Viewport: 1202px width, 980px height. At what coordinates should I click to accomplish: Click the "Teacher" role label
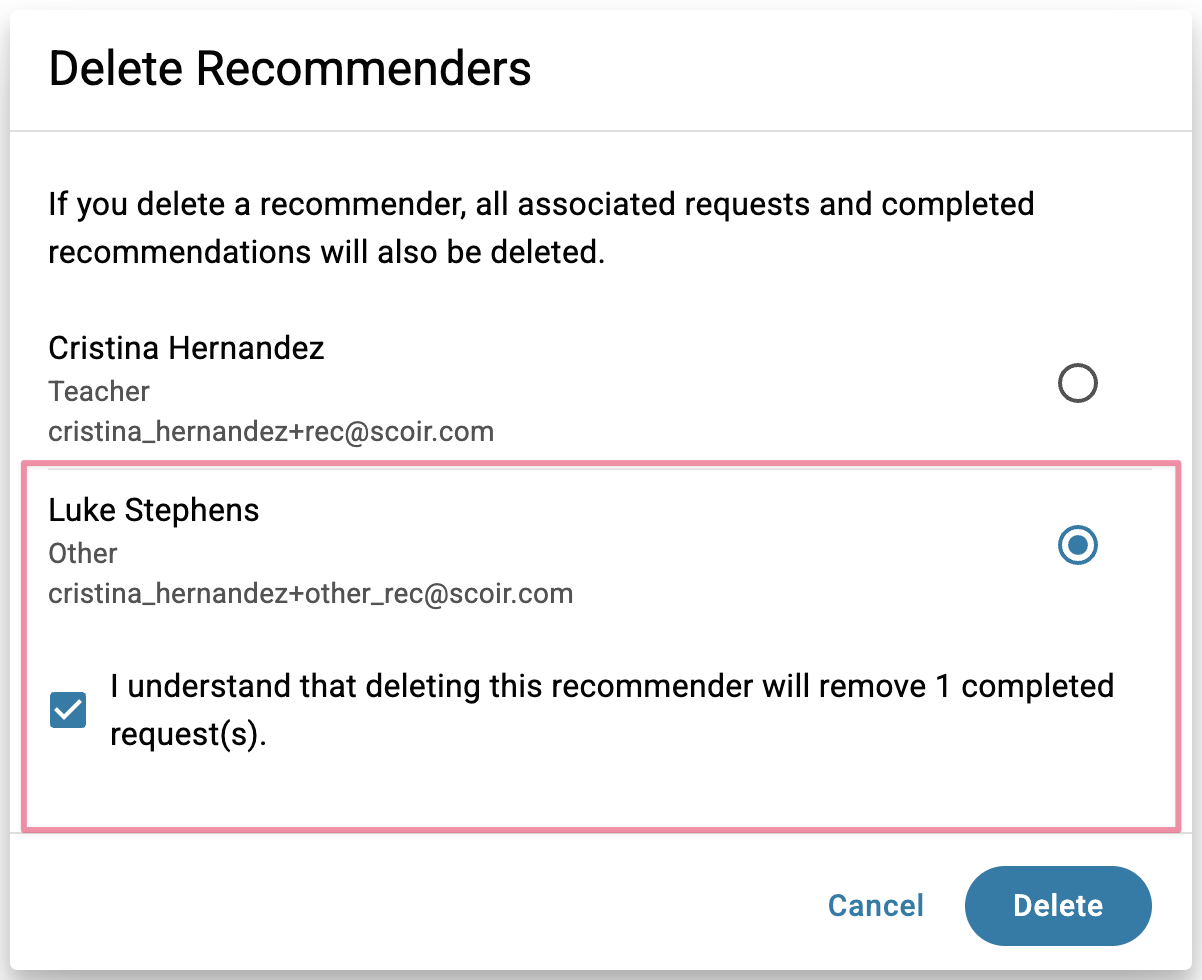(99, 391)
